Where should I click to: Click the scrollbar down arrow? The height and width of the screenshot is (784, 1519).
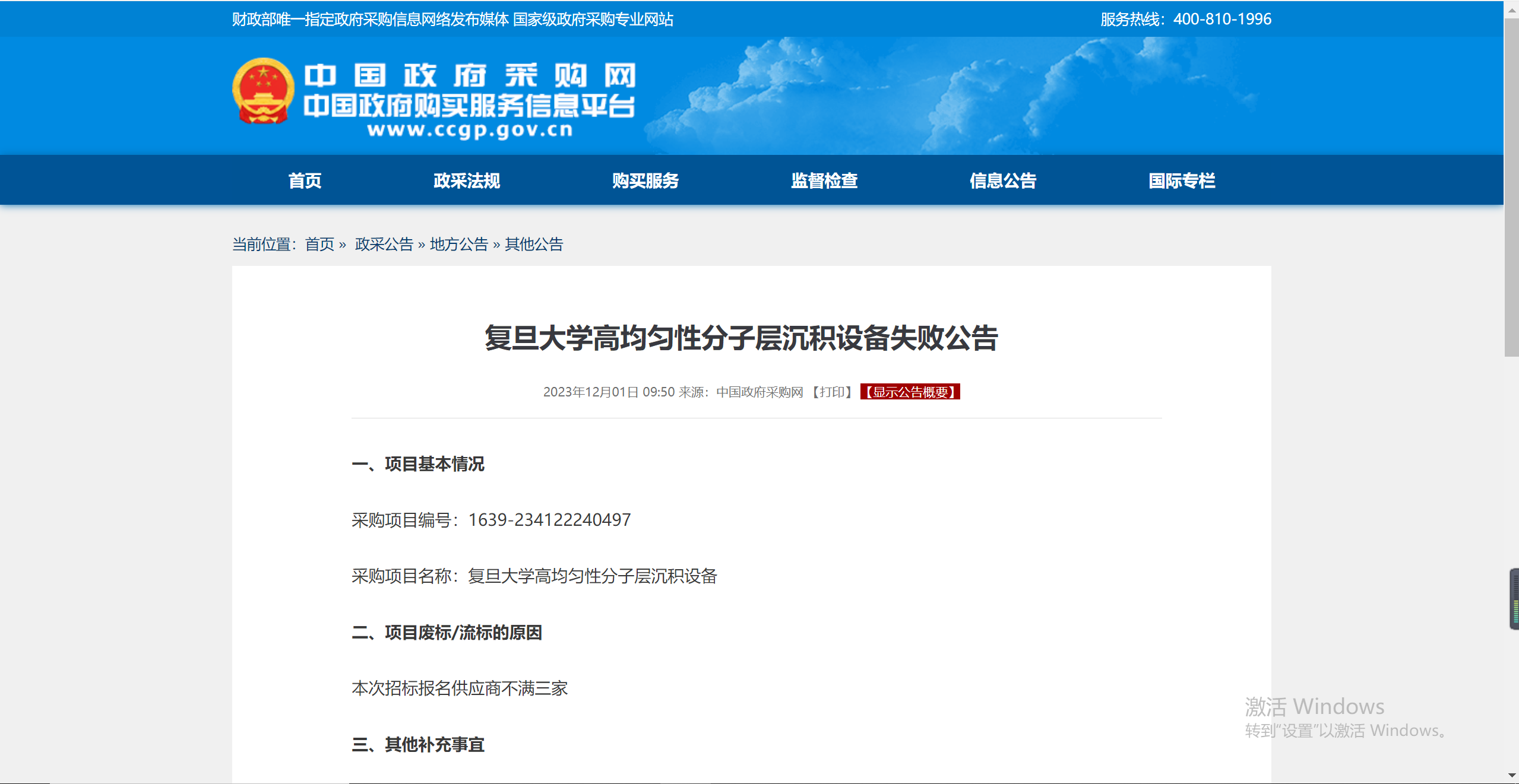coord(1512,775)
